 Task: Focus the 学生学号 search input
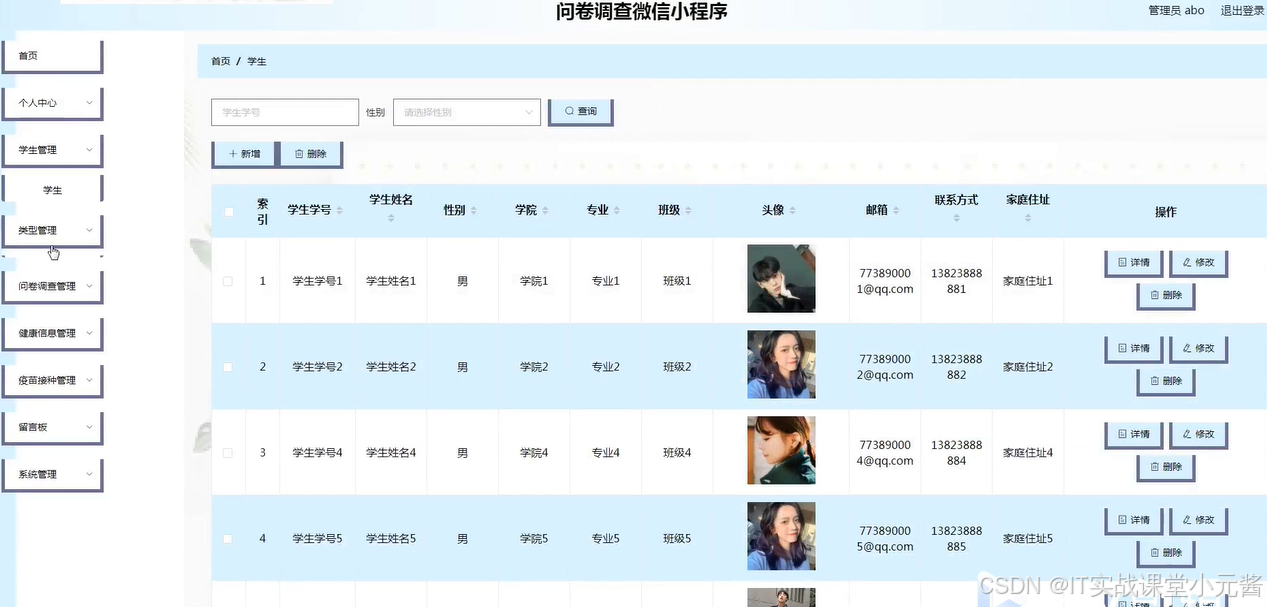pyautogui.click(x=285, y=112)
